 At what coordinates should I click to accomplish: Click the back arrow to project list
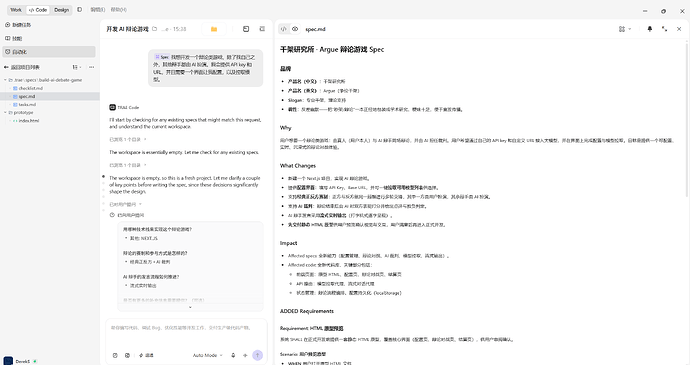[x=6, y=67]
